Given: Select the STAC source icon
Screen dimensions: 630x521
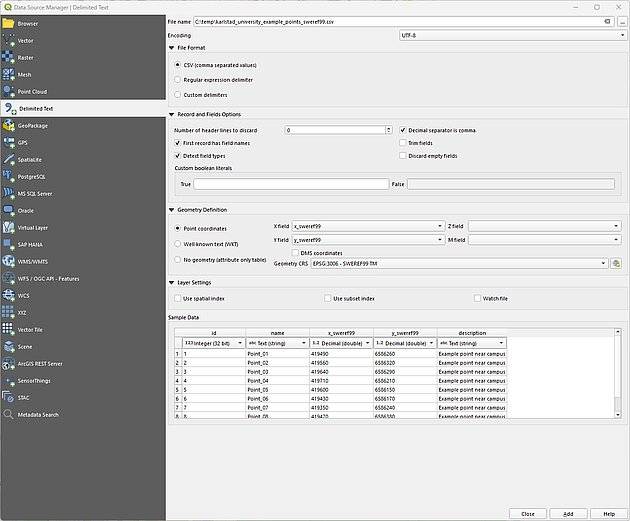Looking at the screenshot, I should 8,397.
